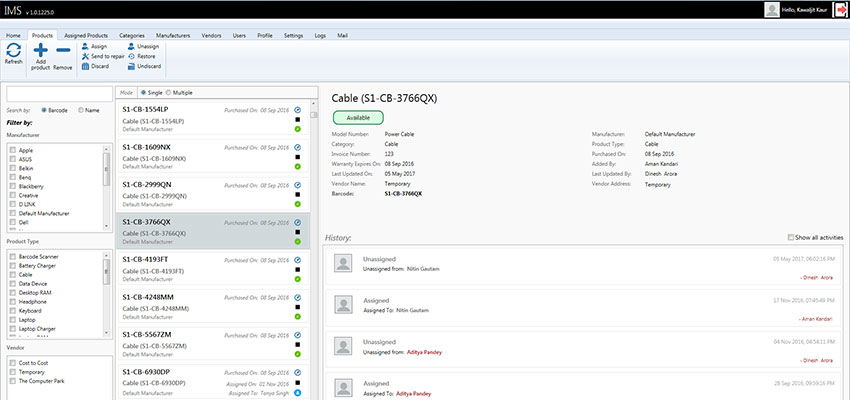Enable Show all activities checkbox
Image resolution: width=850 pixels, height=400 pixels.
click(791, 237)
